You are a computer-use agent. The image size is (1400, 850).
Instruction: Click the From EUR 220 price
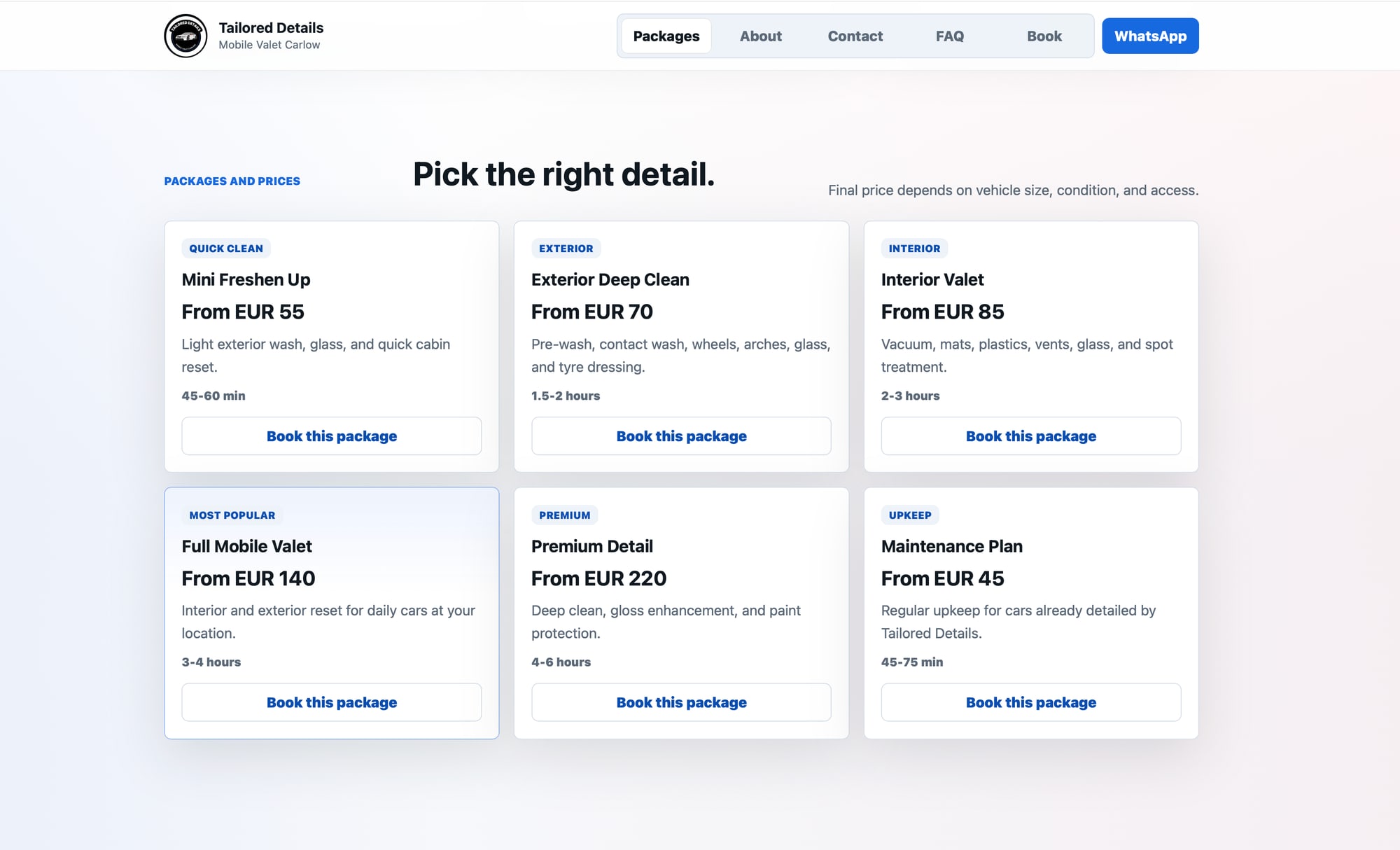pyautogui.click(x=598, y=578)
